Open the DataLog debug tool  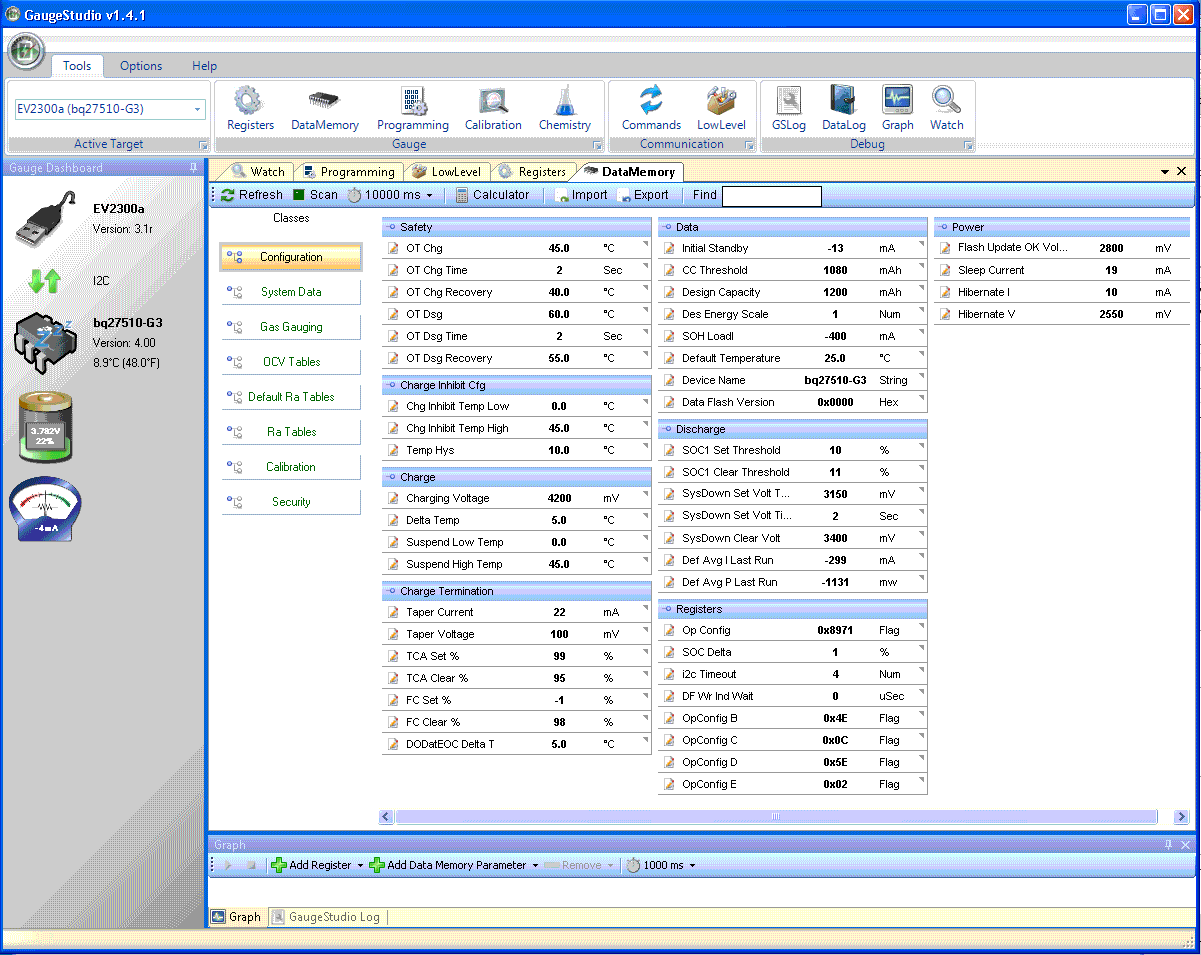[x=843, y=108]
